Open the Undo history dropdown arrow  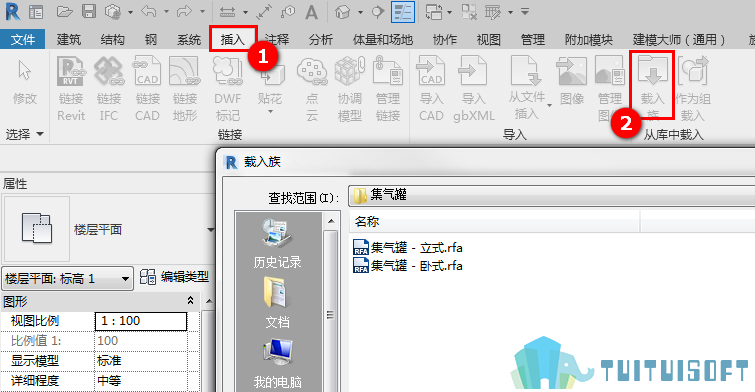(x=166, y=12)
